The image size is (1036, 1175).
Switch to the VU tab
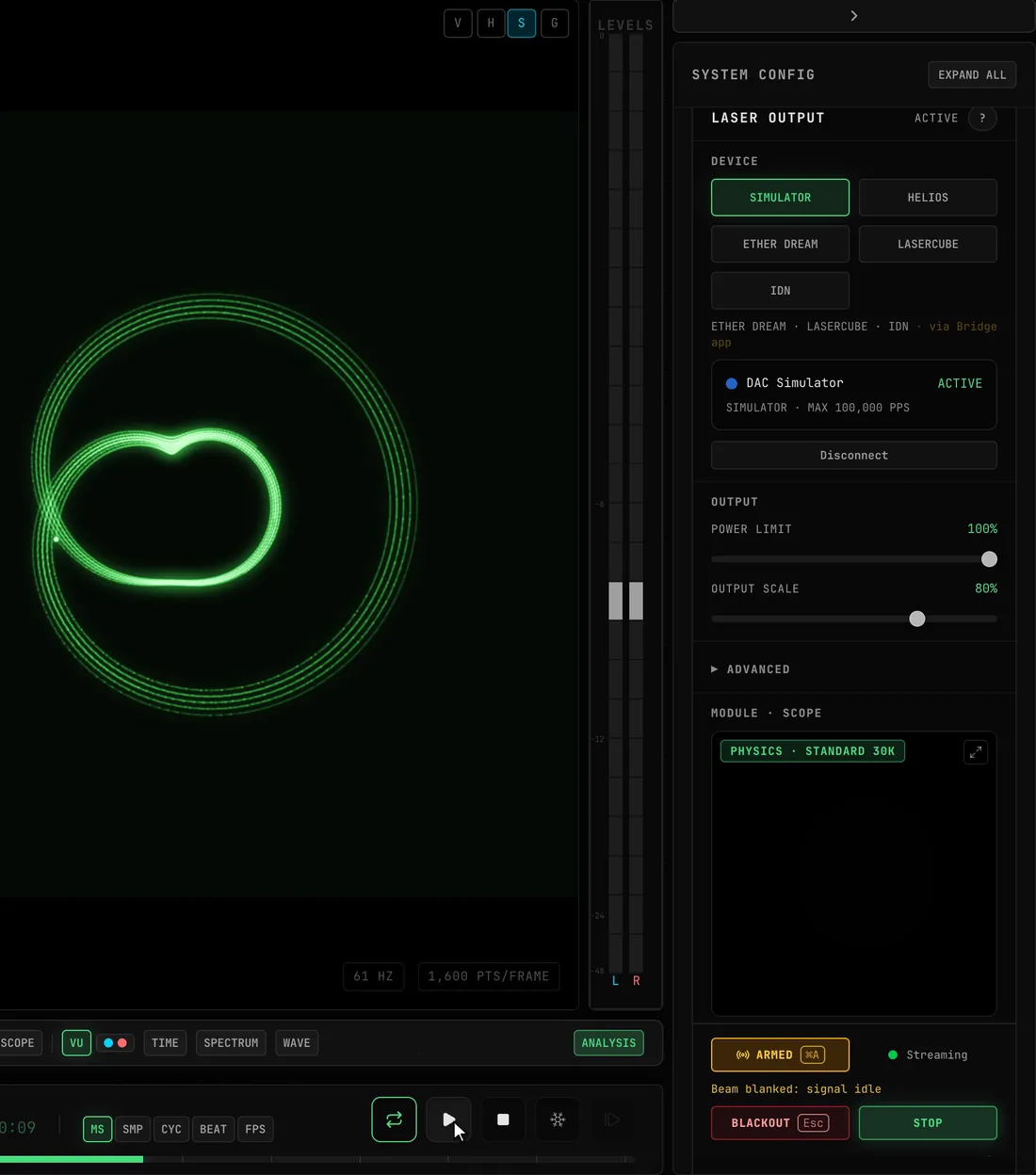pos(76,1043)
